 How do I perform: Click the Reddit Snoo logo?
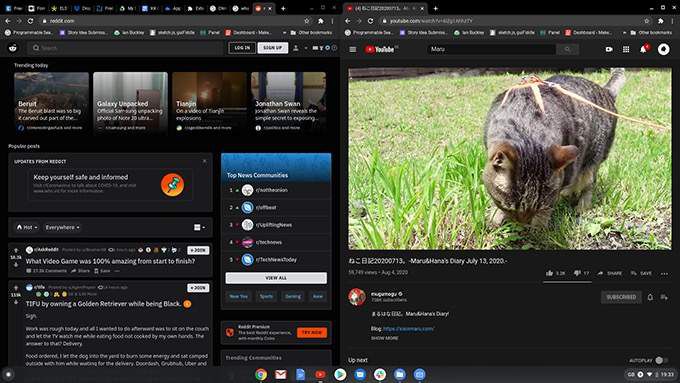13,48
